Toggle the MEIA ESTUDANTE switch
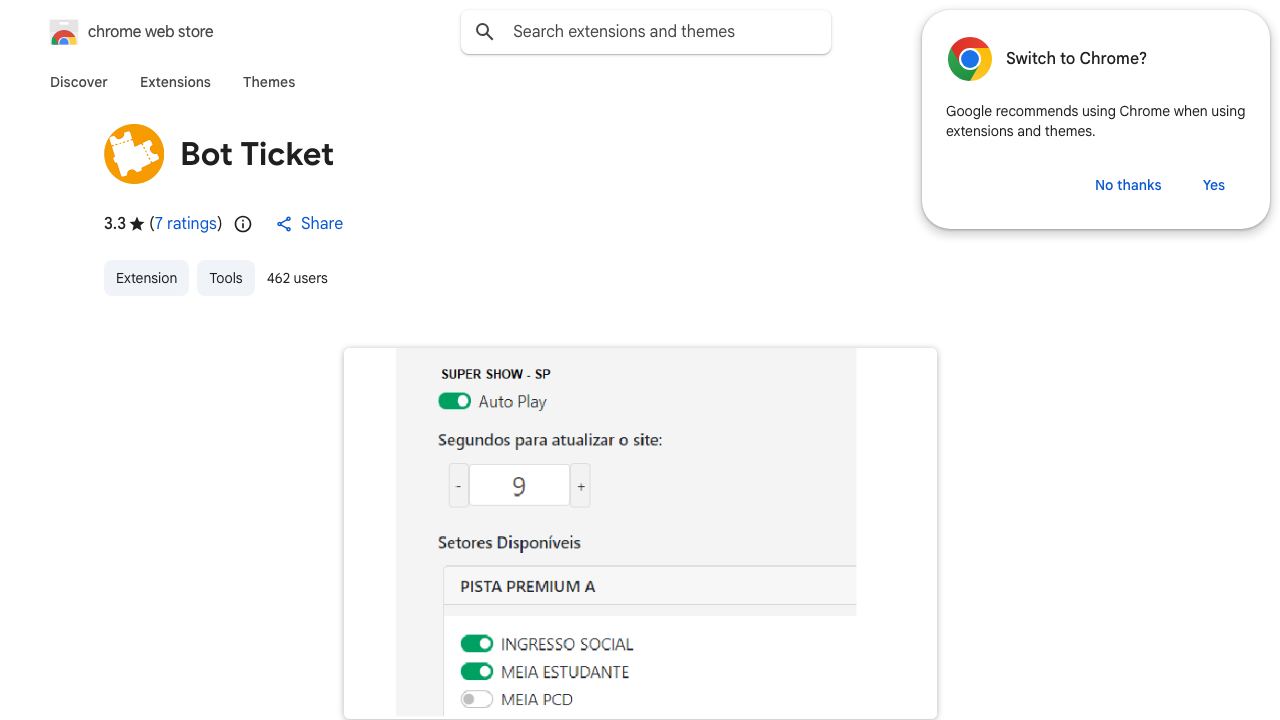Viewport: 1280px width, 720px height. click(x=477, y=671)
